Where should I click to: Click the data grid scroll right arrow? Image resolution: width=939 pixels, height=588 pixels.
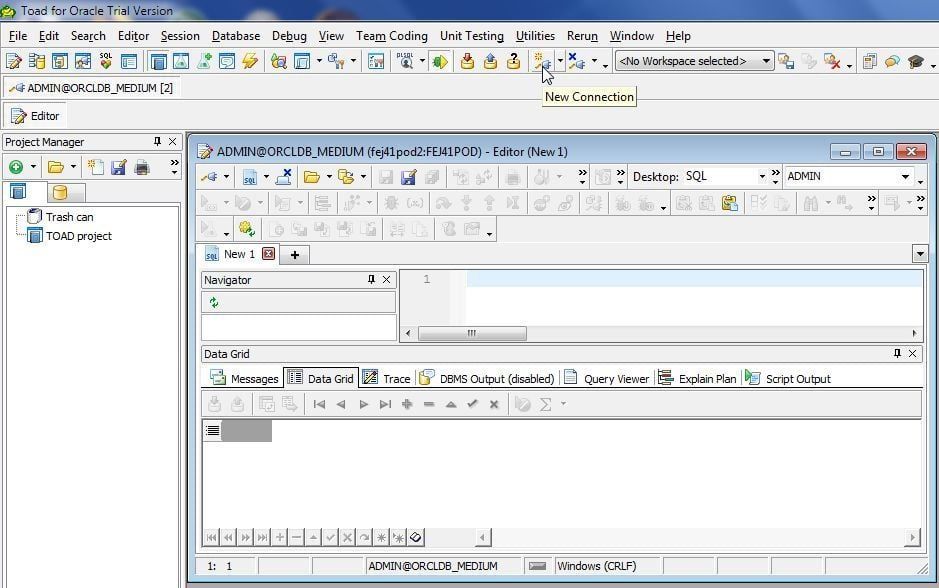tap(912, 537)
